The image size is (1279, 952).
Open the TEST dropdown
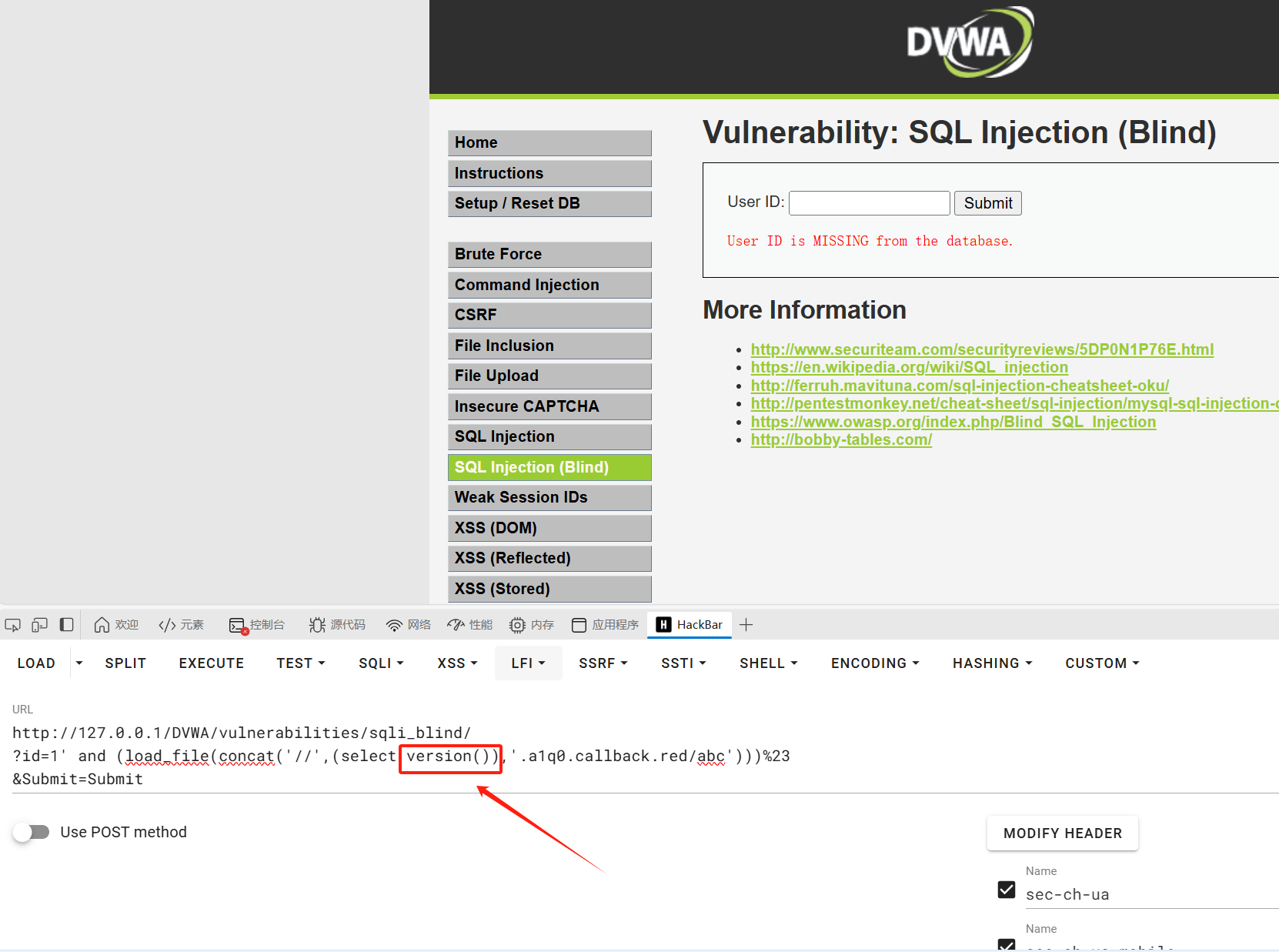pos(301,663)
